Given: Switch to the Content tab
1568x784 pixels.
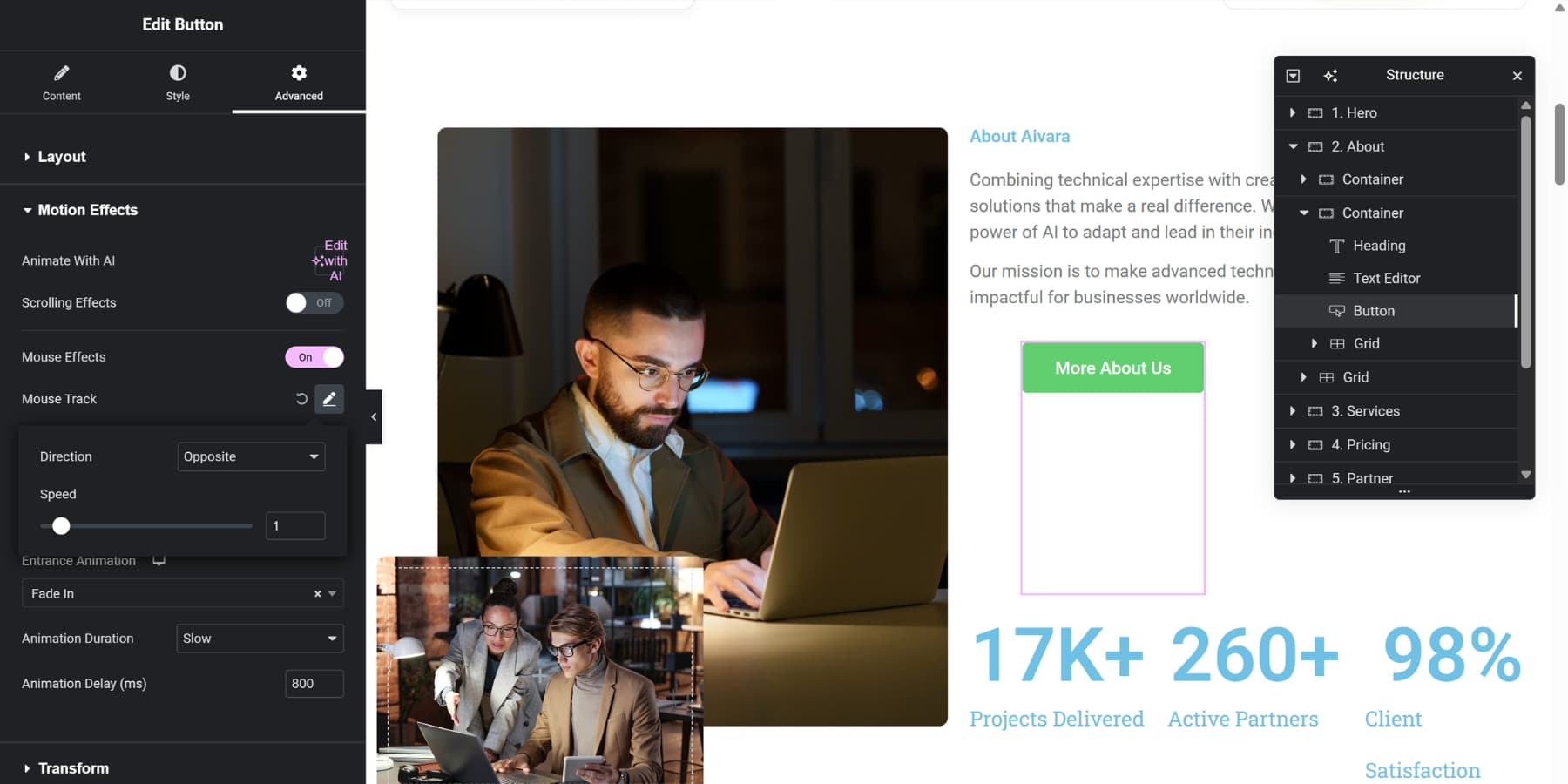Looking at the screenshot, I should [61, 83].
